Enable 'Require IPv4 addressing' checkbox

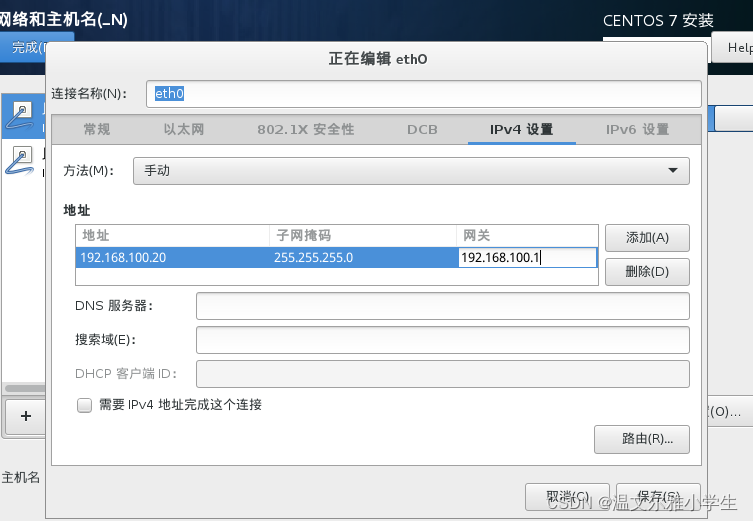coord(85,405)
